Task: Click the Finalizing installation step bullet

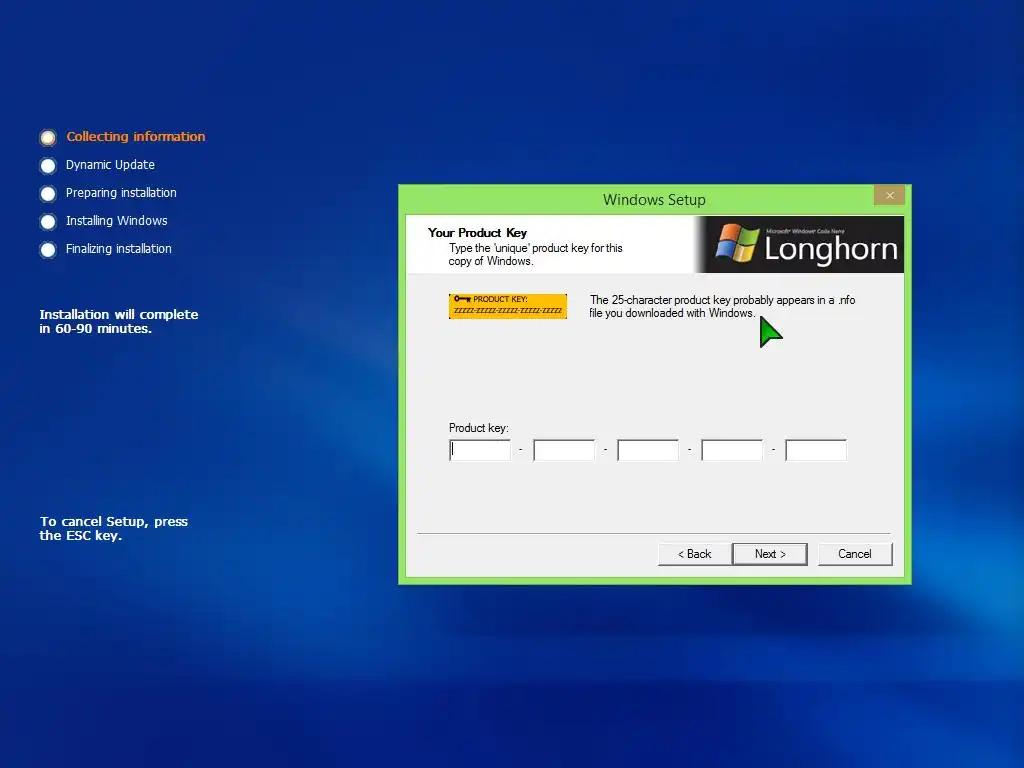Action: click(48, 250)
